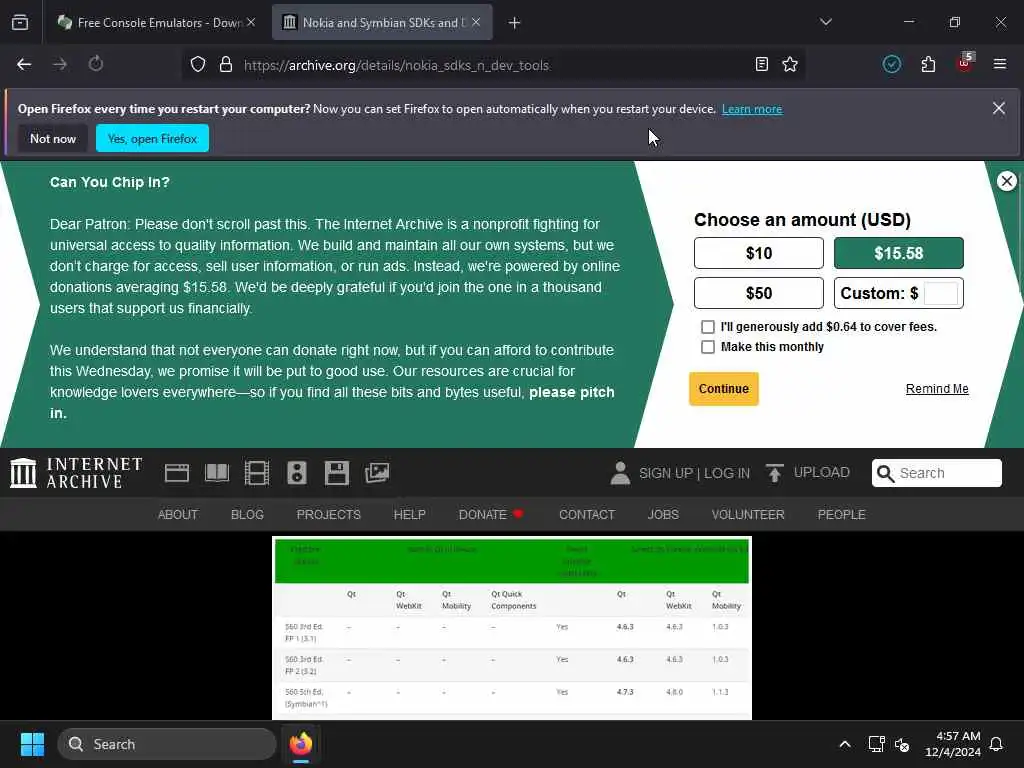Open the notification bell icon
This screenshot has width=1024, height=768.
point(997,744)
